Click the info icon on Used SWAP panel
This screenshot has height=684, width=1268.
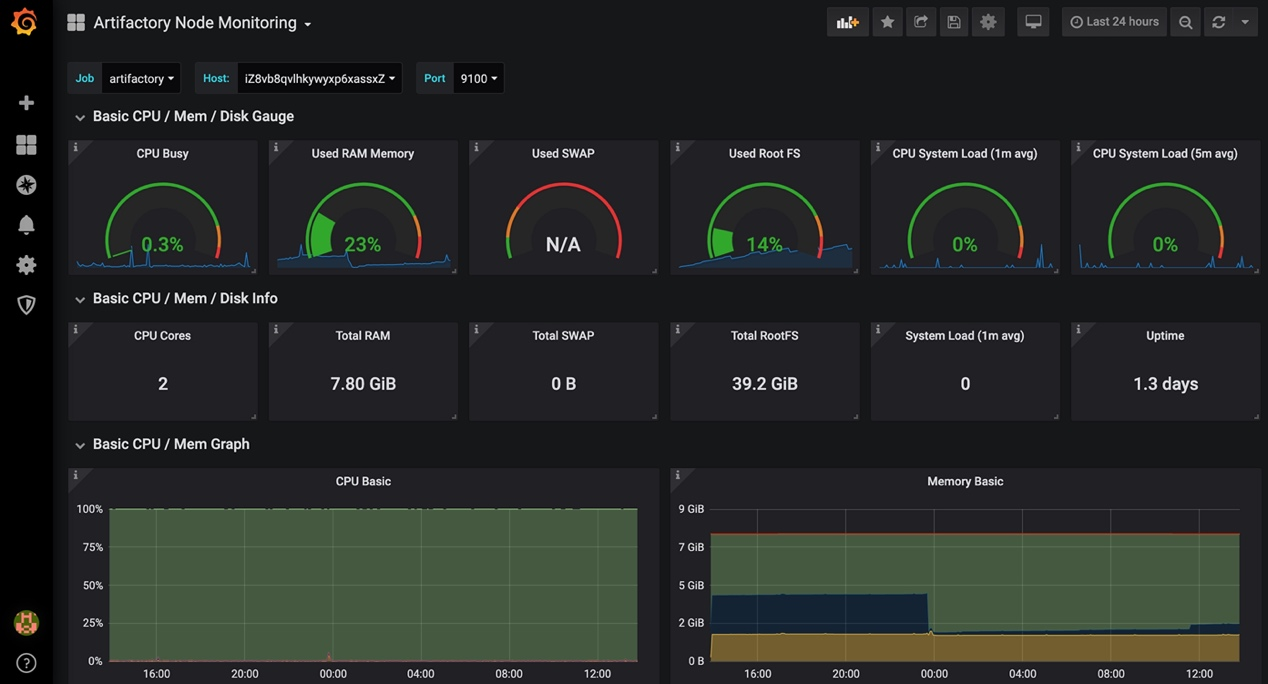point(476,147)
